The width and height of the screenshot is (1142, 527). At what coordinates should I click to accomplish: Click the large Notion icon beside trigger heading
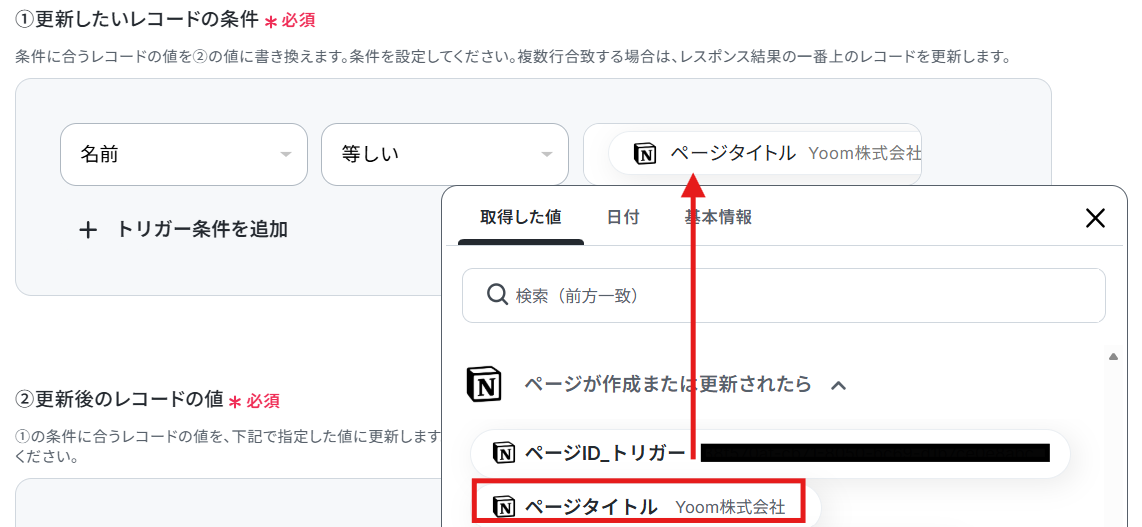tap(484, 384)
